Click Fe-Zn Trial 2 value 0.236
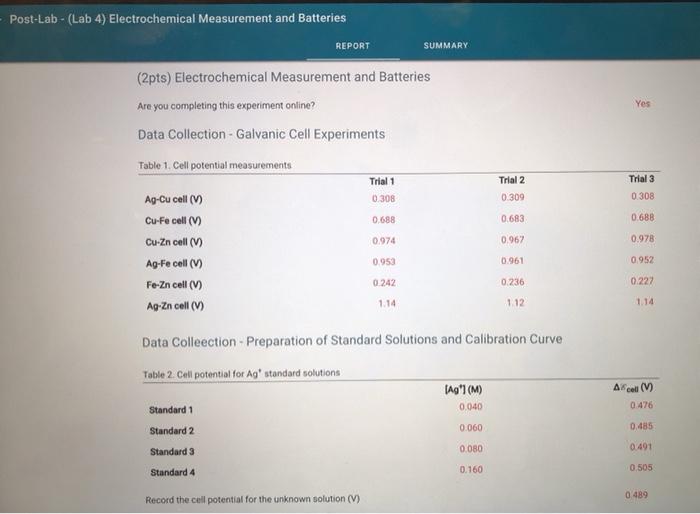The height and width of the screenshot is (514, 700). point(512,282)
